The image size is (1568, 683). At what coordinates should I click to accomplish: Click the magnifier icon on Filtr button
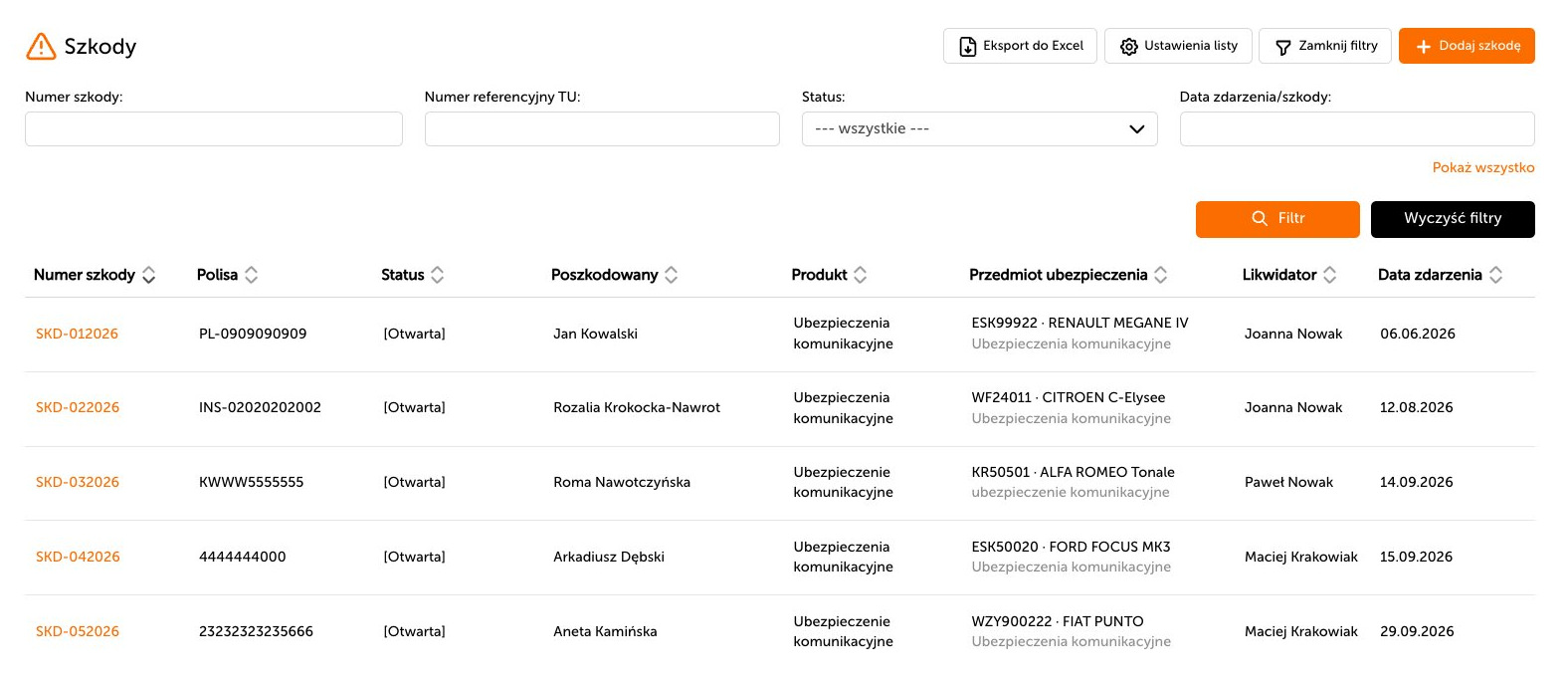[x=1260, y=218]
